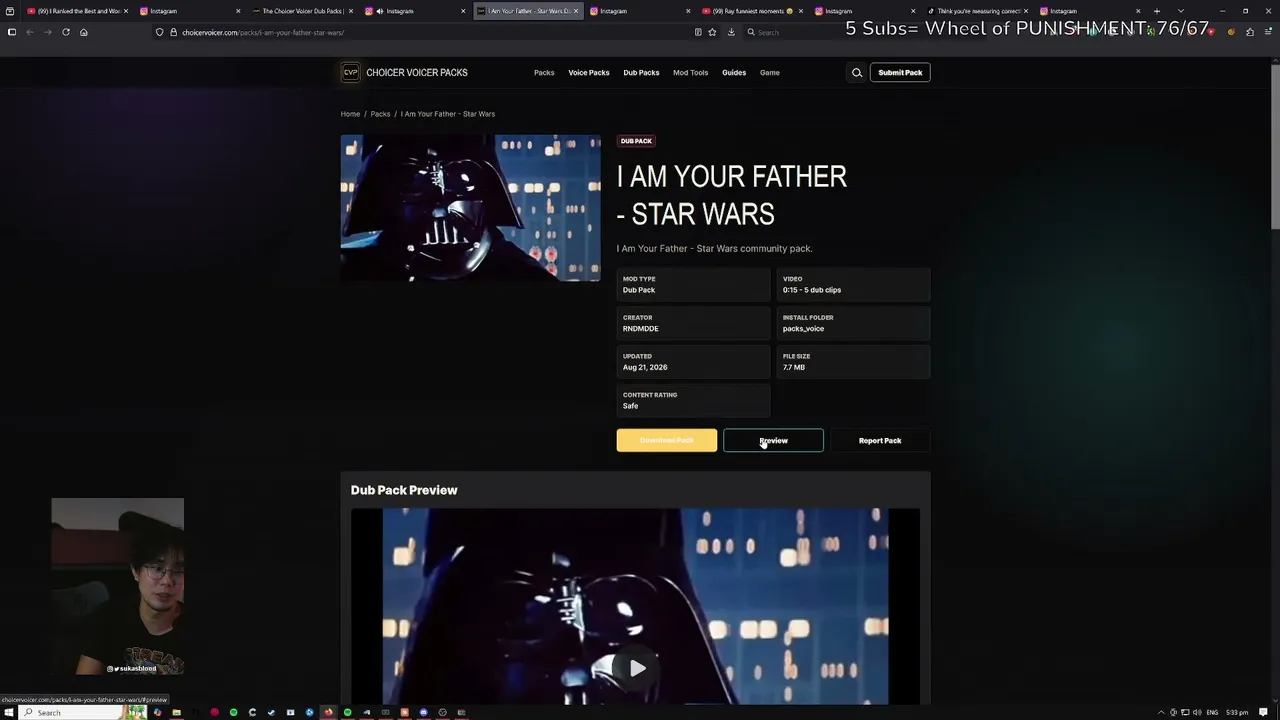Click the clock showing 5:33 pm
Viewport: 1280px width, 720px height.
click(1237, 712)
